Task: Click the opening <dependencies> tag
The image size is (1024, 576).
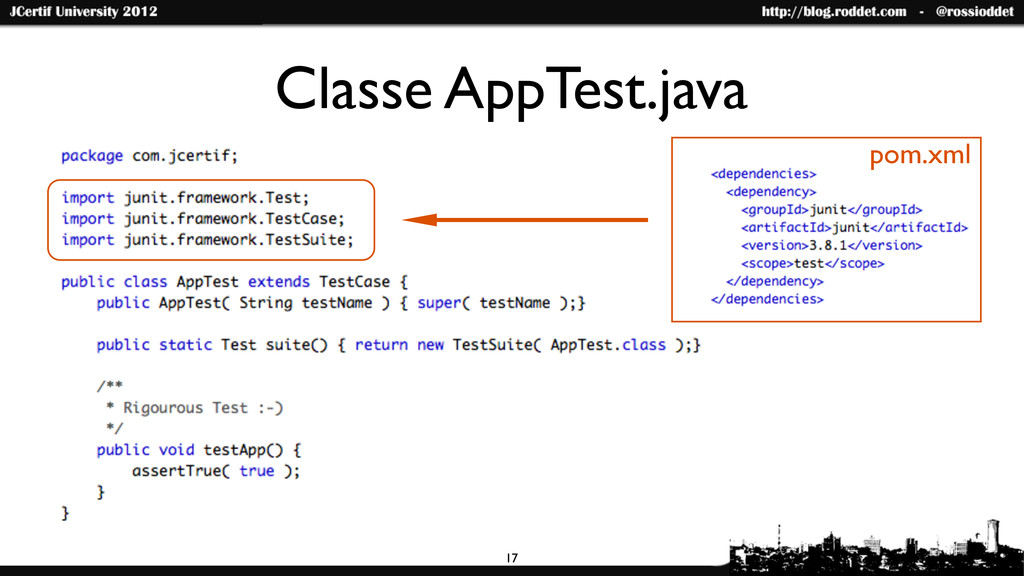Action: coord(763,174)
